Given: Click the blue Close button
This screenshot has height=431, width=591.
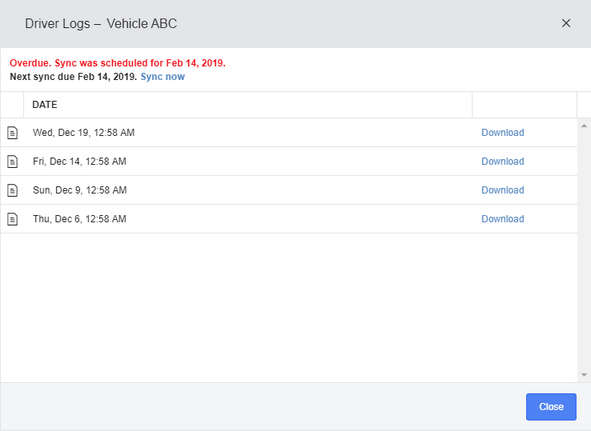Looking at the screenshot, I should (x=551, y=406).
